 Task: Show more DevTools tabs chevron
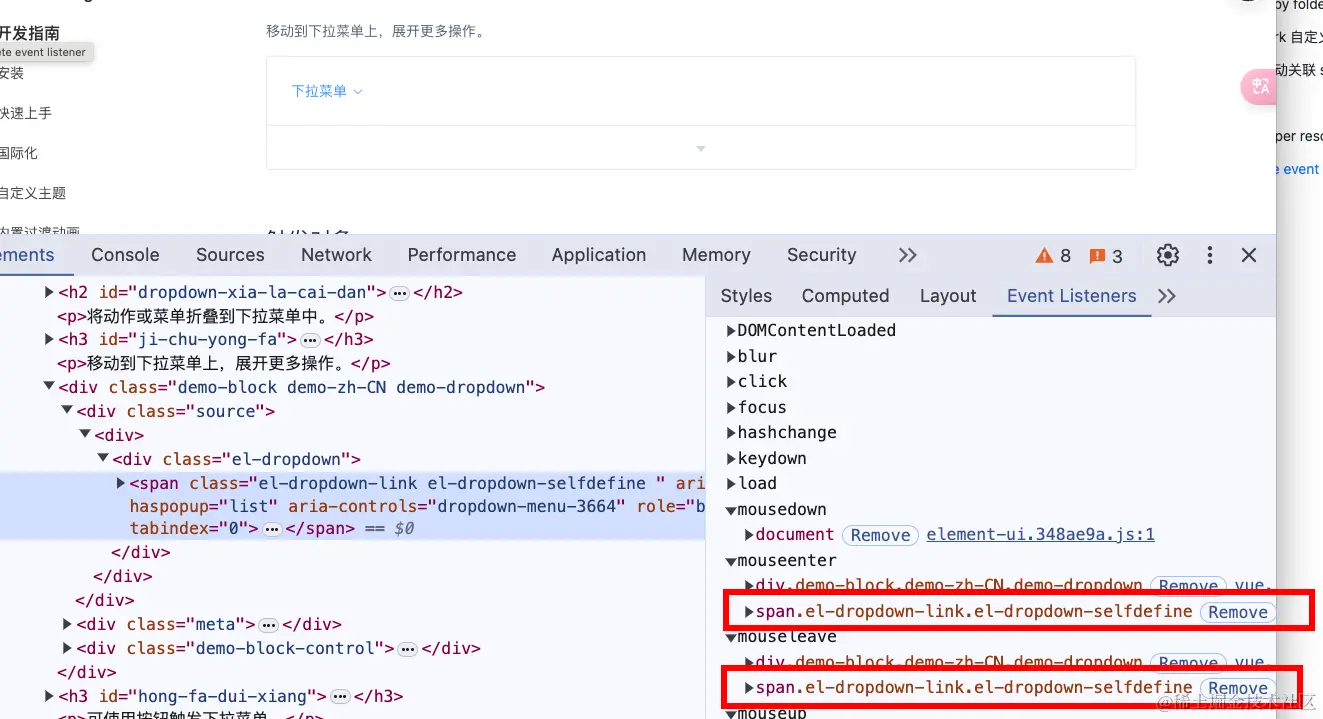click(x=907, y=255)
